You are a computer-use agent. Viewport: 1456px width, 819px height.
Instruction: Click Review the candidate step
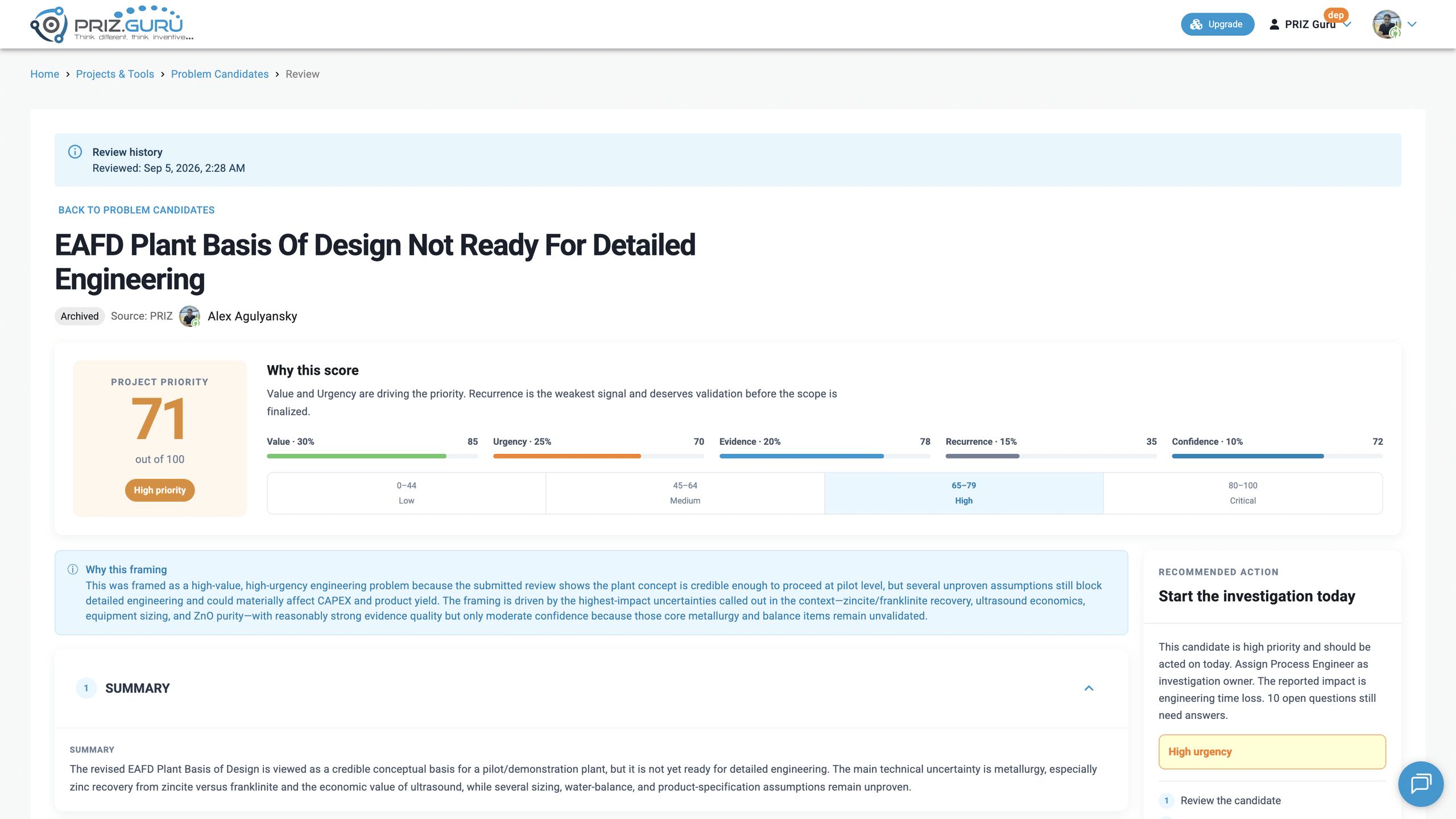pyautogui.click(x=1231, y=801)
